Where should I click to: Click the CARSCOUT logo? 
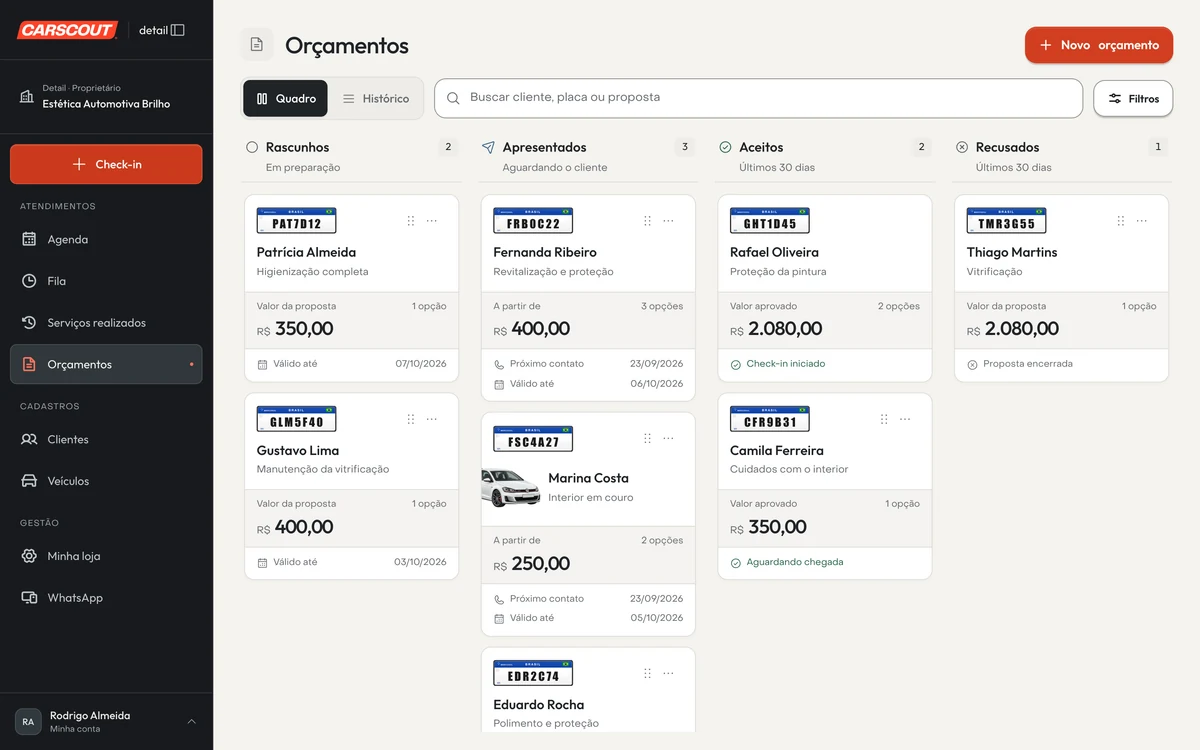[x=67, y=30]
